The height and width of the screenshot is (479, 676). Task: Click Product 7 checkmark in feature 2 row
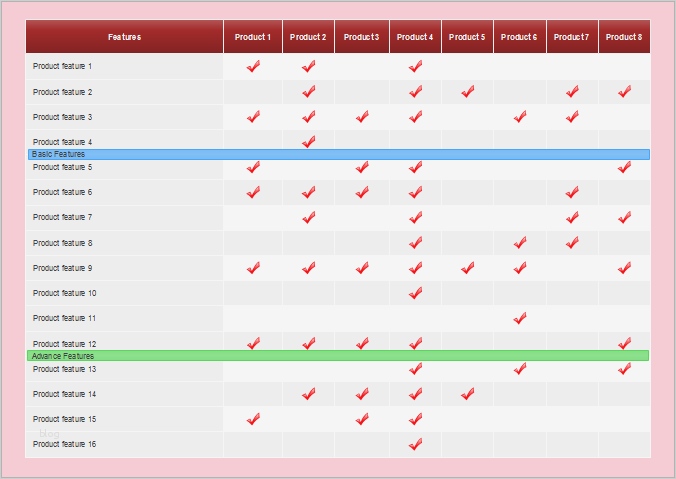[572, 91]
